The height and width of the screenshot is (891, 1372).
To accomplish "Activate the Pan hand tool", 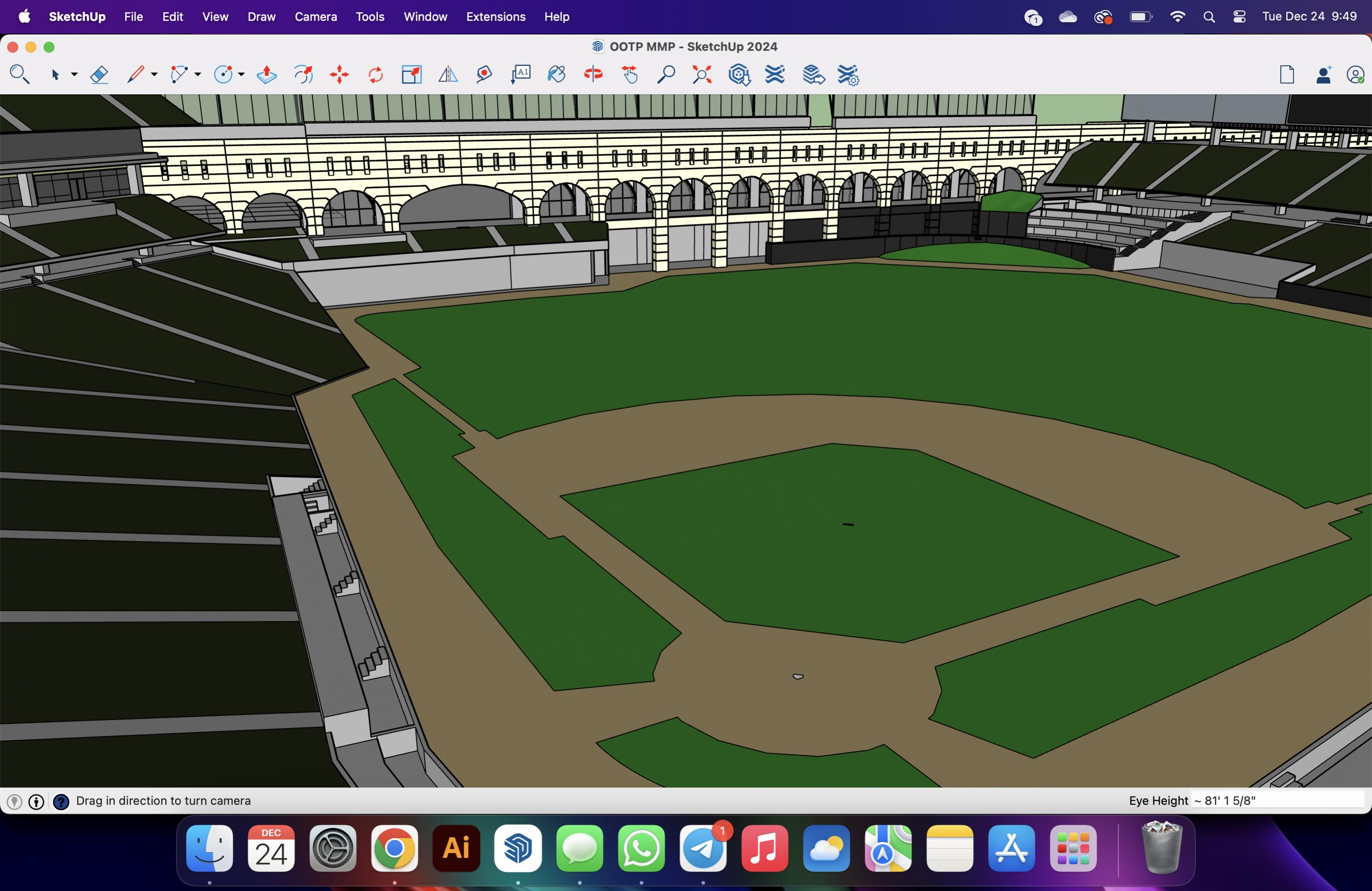I will 629,74.
